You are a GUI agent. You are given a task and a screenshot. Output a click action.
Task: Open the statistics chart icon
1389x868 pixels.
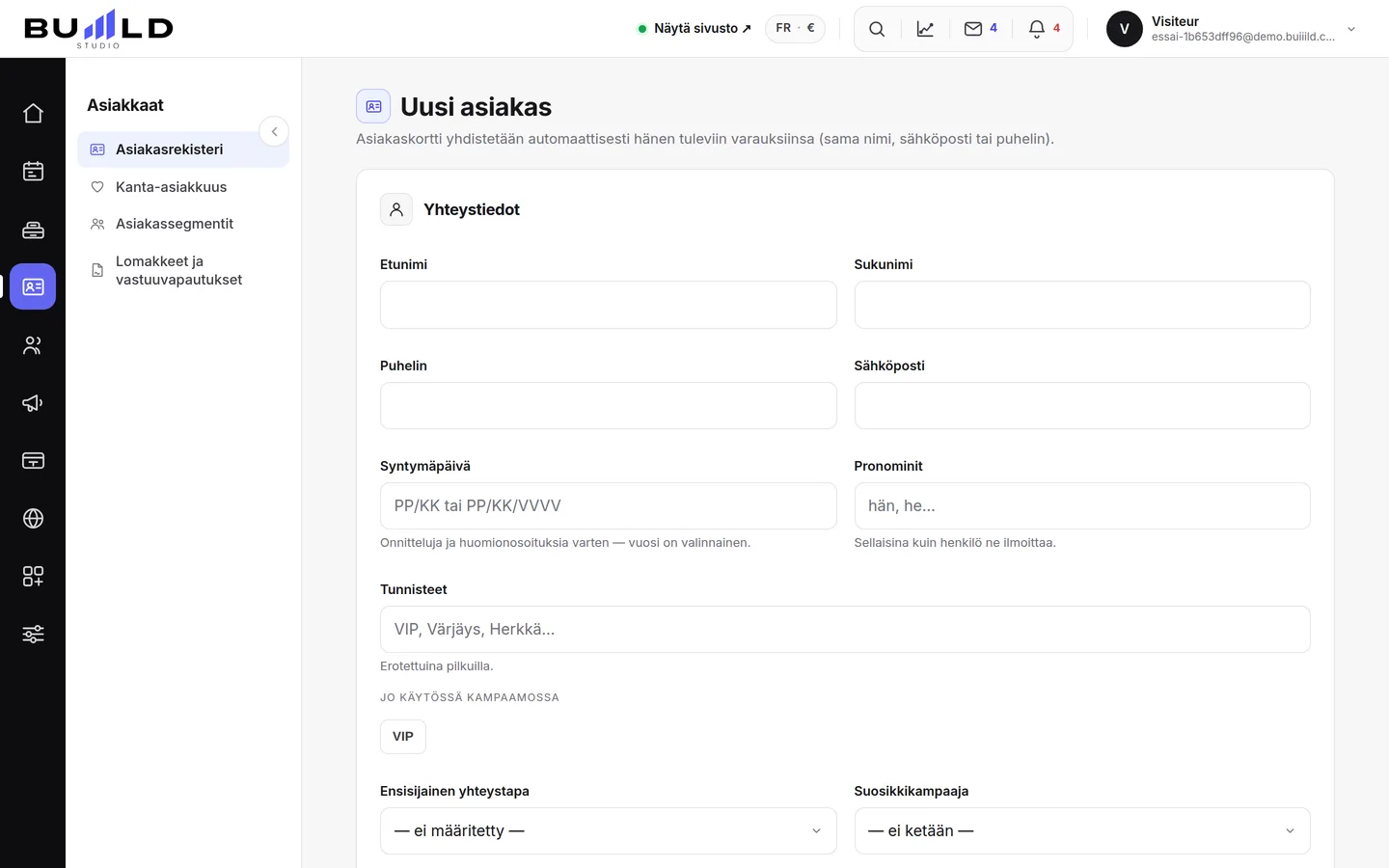(x=925, y=29)
